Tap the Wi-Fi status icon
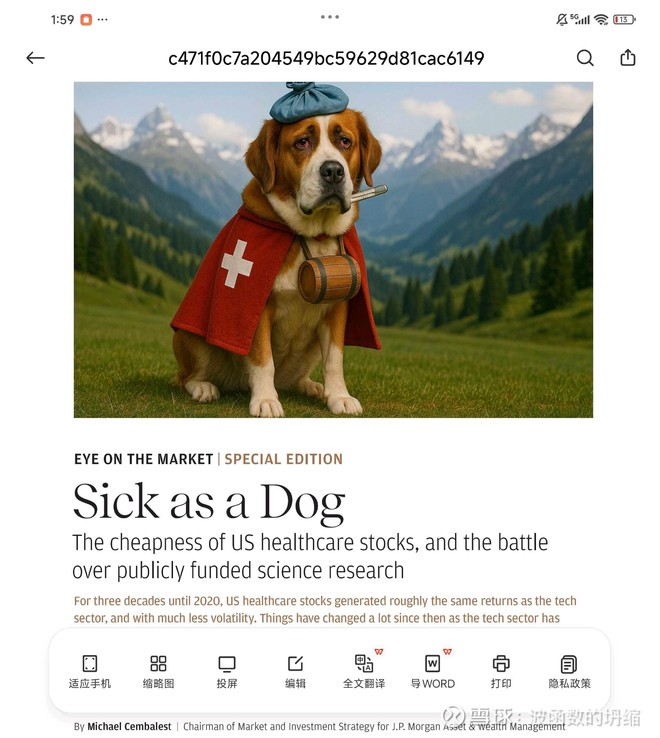The image size is (660, 738). (x=601, y=19)
